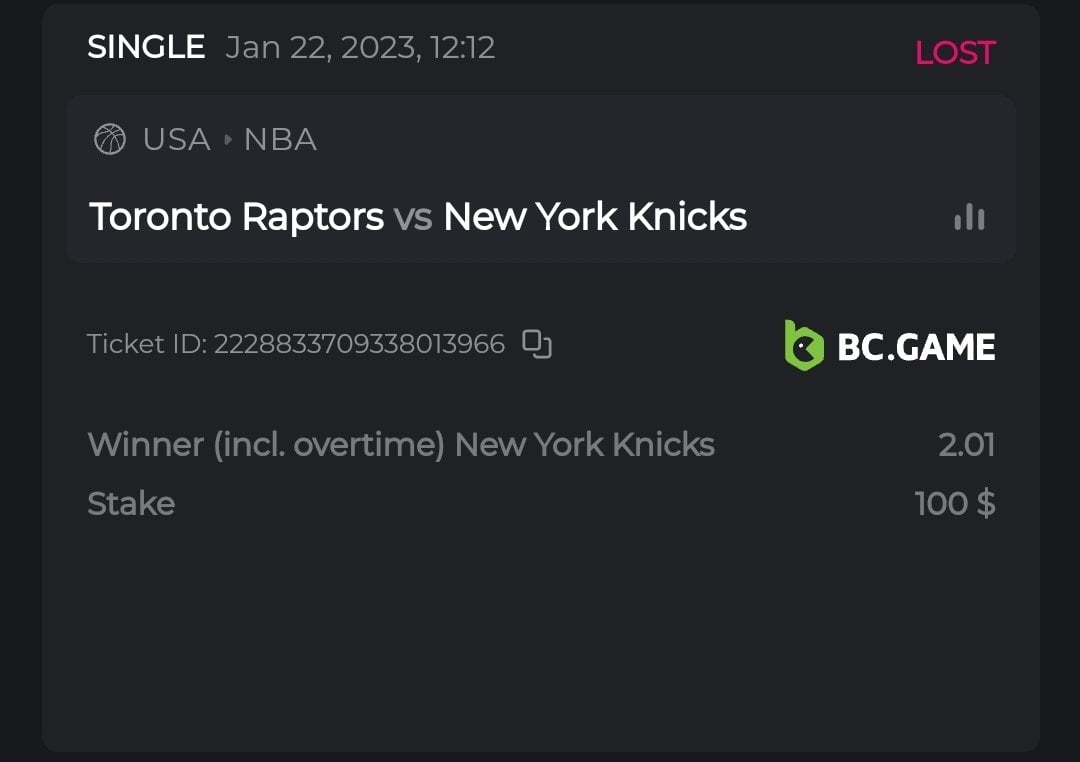This screenshot has width=1080, height=762.
Task: Click the BC.GAME brand name text
Action: pyautogui.click(x=915, y=347)
